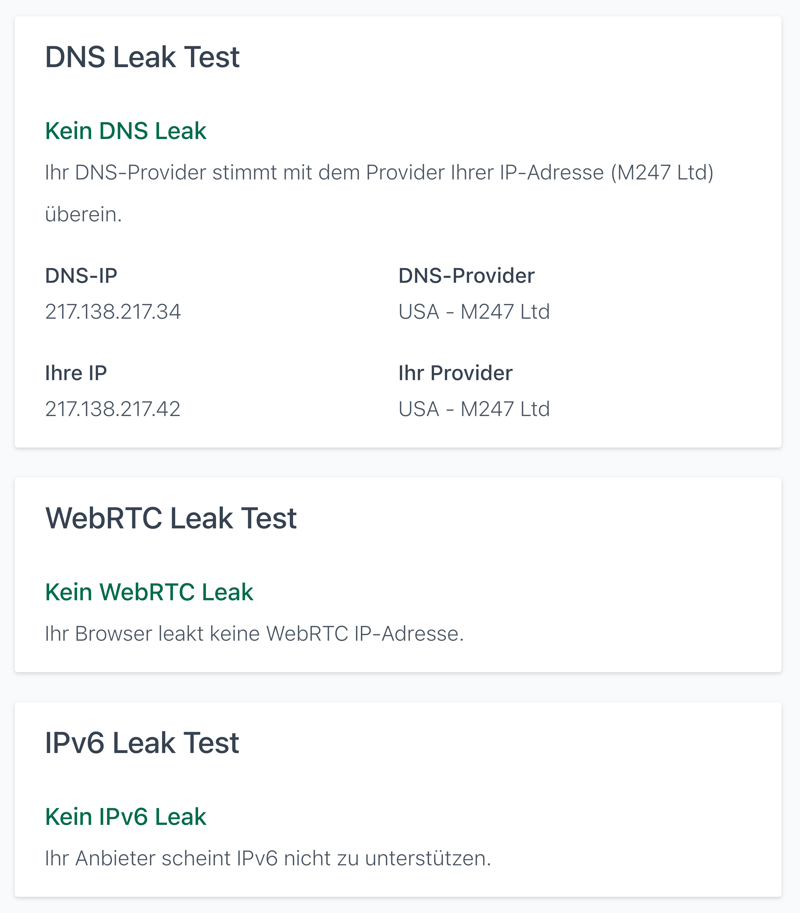Click the WebRTC browser leak description text
The height and width of the screenshot is (913, 800).
point(254,634)
